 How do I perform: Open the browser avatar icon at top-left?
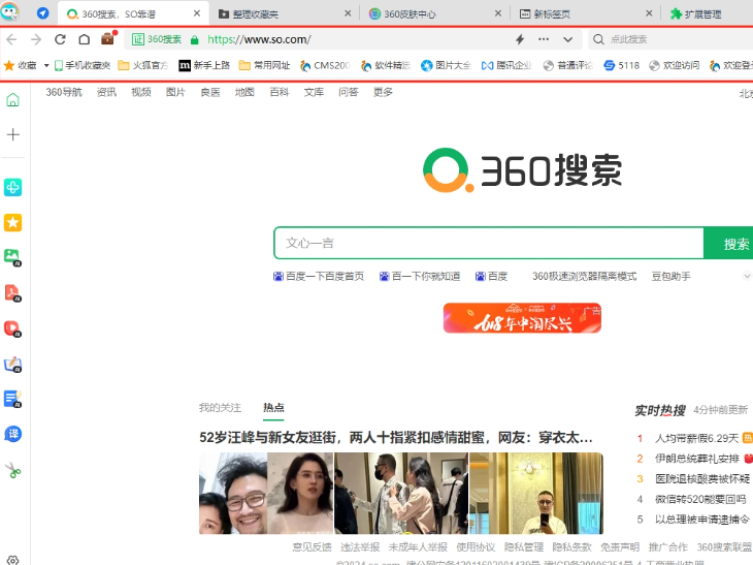click(10, 12)
